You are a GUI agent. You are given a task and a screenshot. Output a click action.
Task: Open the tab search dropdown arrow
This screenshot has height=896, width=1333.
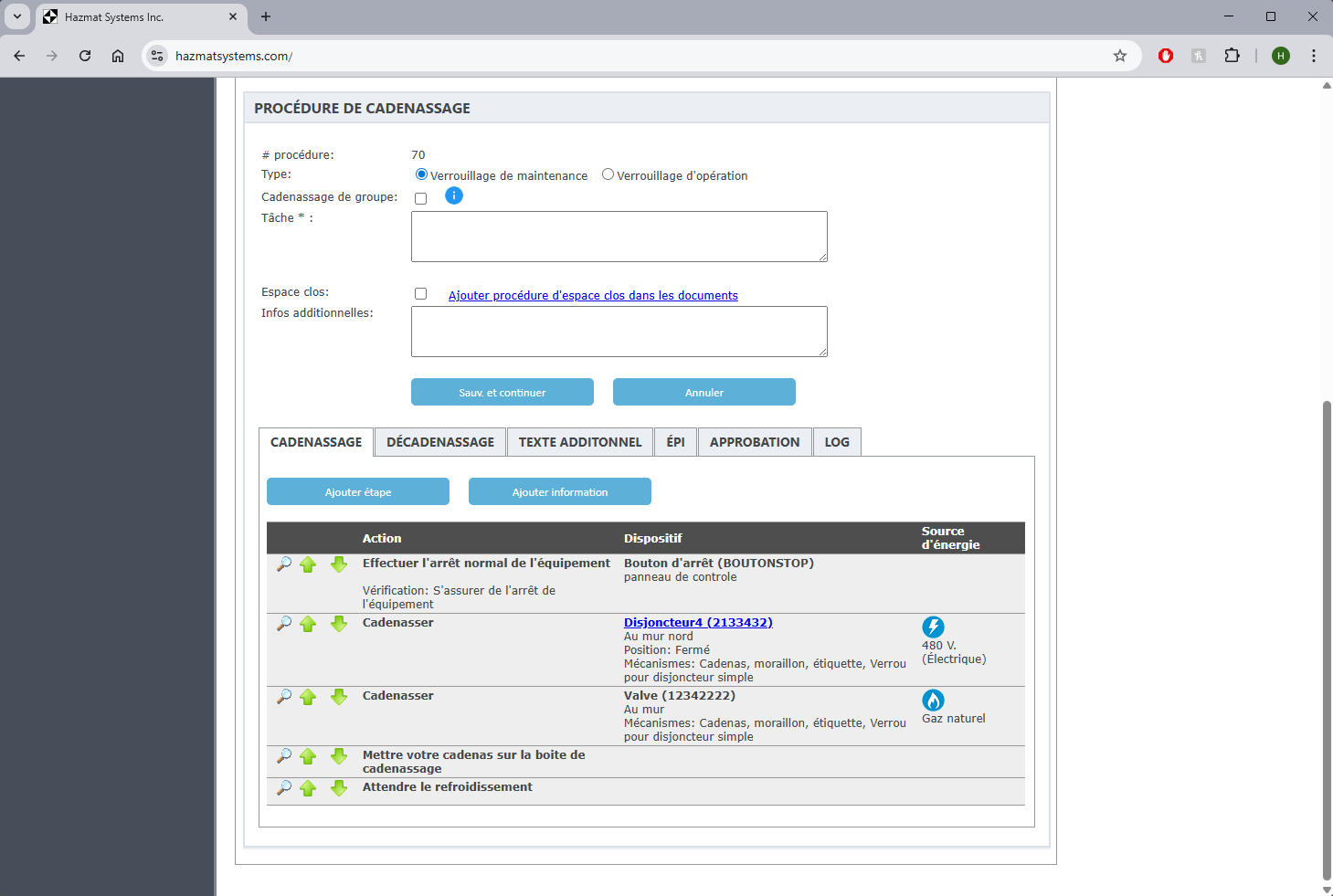pos(17,16)
